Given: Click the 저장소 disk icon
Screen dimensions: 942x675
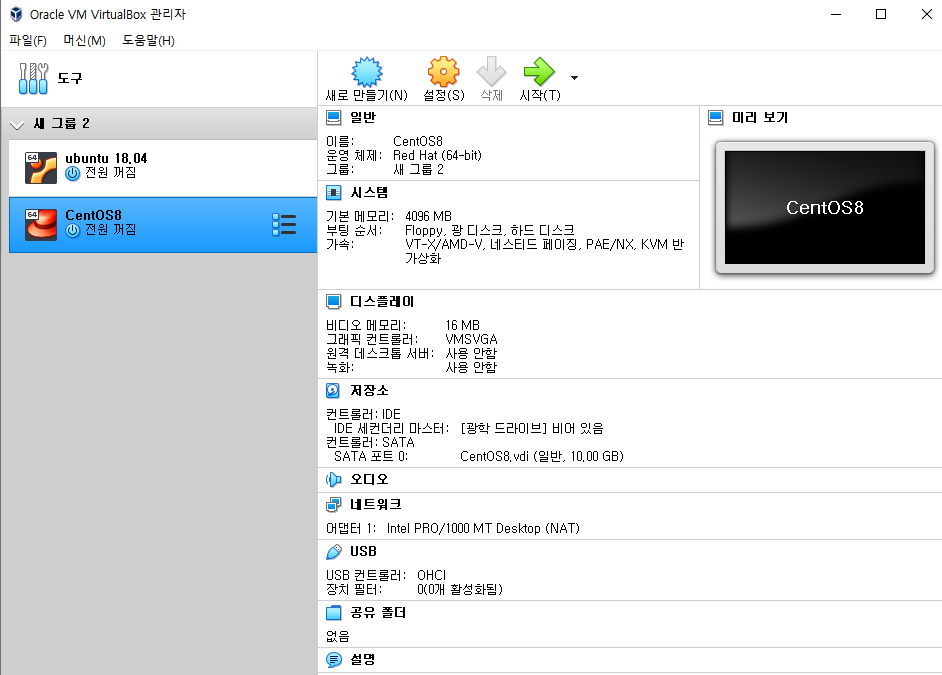Looking at the screenshot, I should pos(333,390).
